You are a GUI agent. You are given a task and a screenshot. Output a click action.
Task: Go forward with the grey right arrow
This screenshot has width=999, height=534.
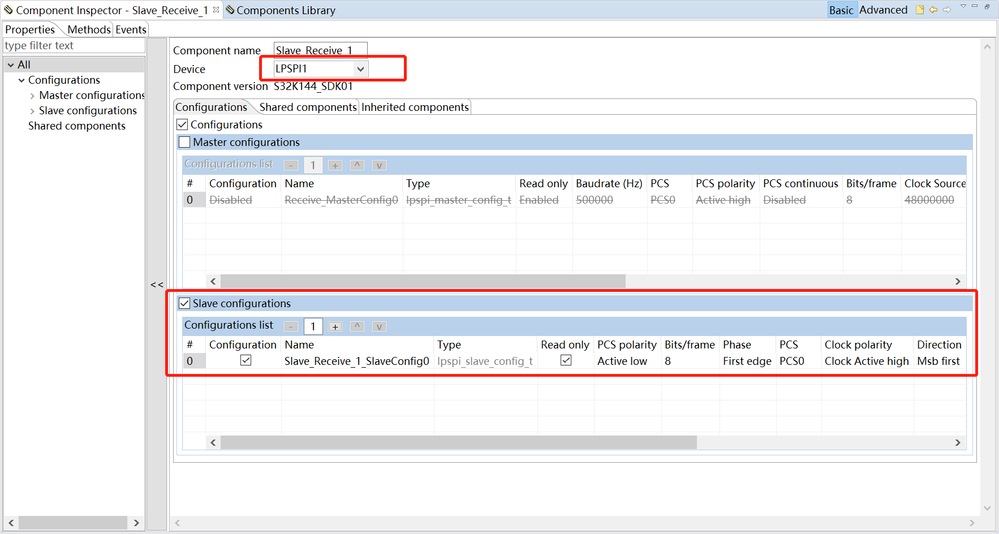(947, 10)
